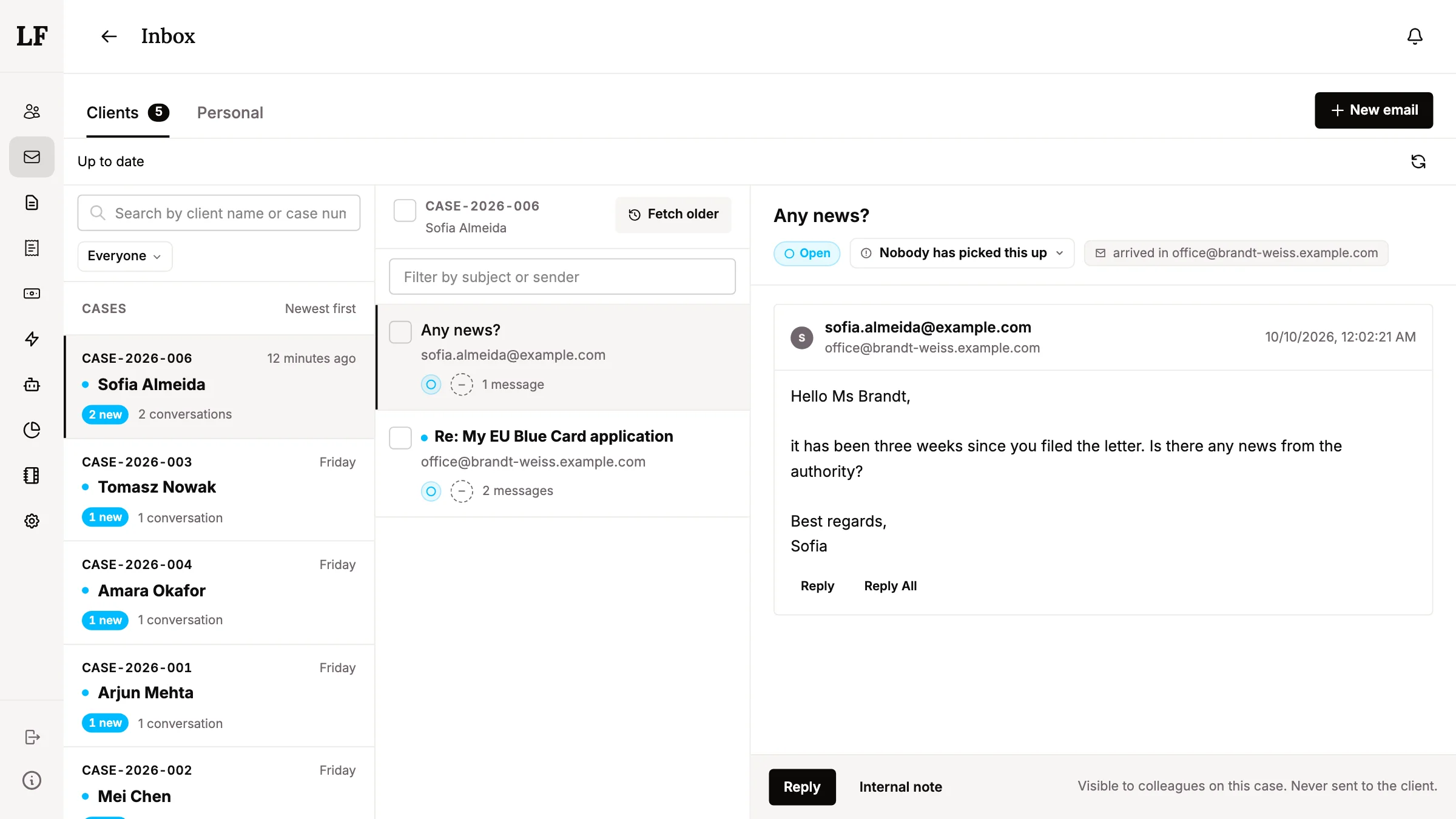Image resolution: width=1456 pixels, height=819 pixels.
Task: Click the info circle icon in sidebar
Action: [x=32, y=780]
